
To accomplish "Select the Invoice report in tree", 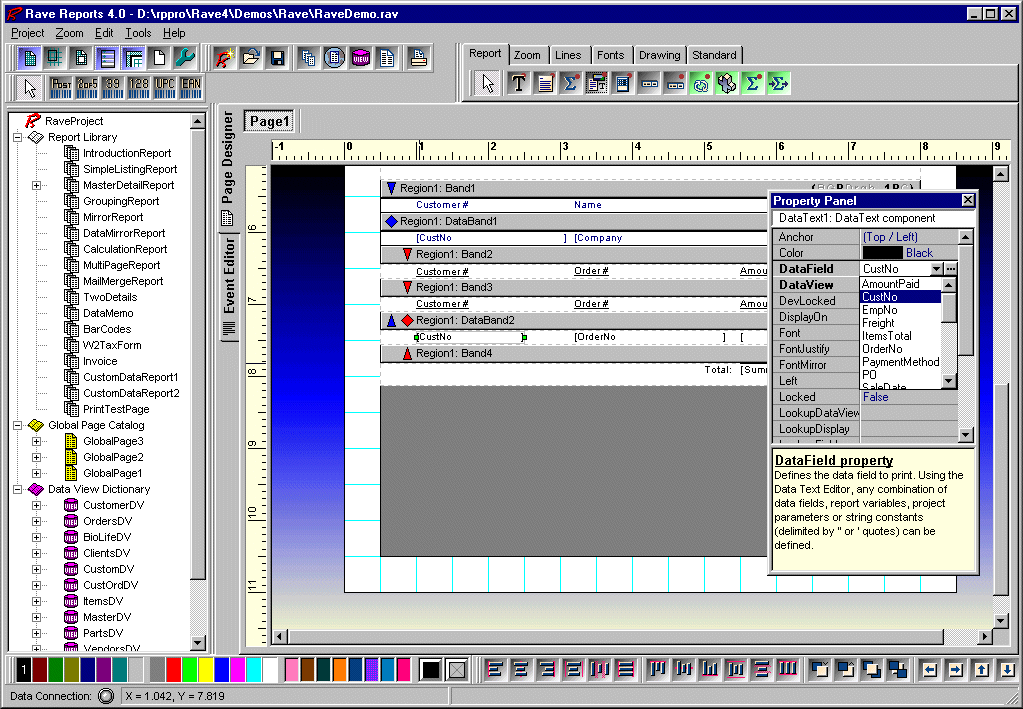I will point(100,361).
